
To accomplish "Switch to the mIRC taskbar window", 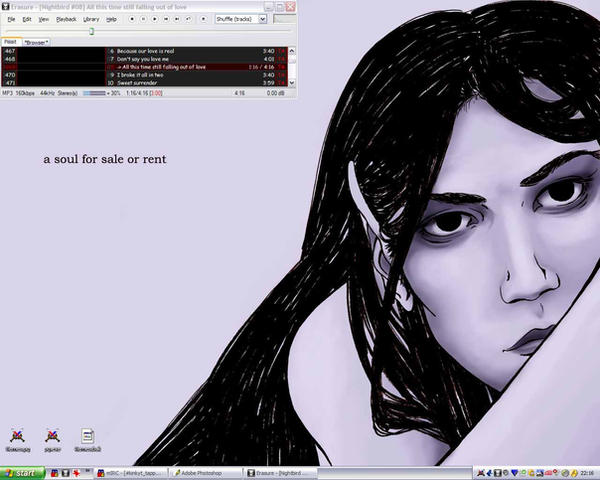I will click(131, 473).
